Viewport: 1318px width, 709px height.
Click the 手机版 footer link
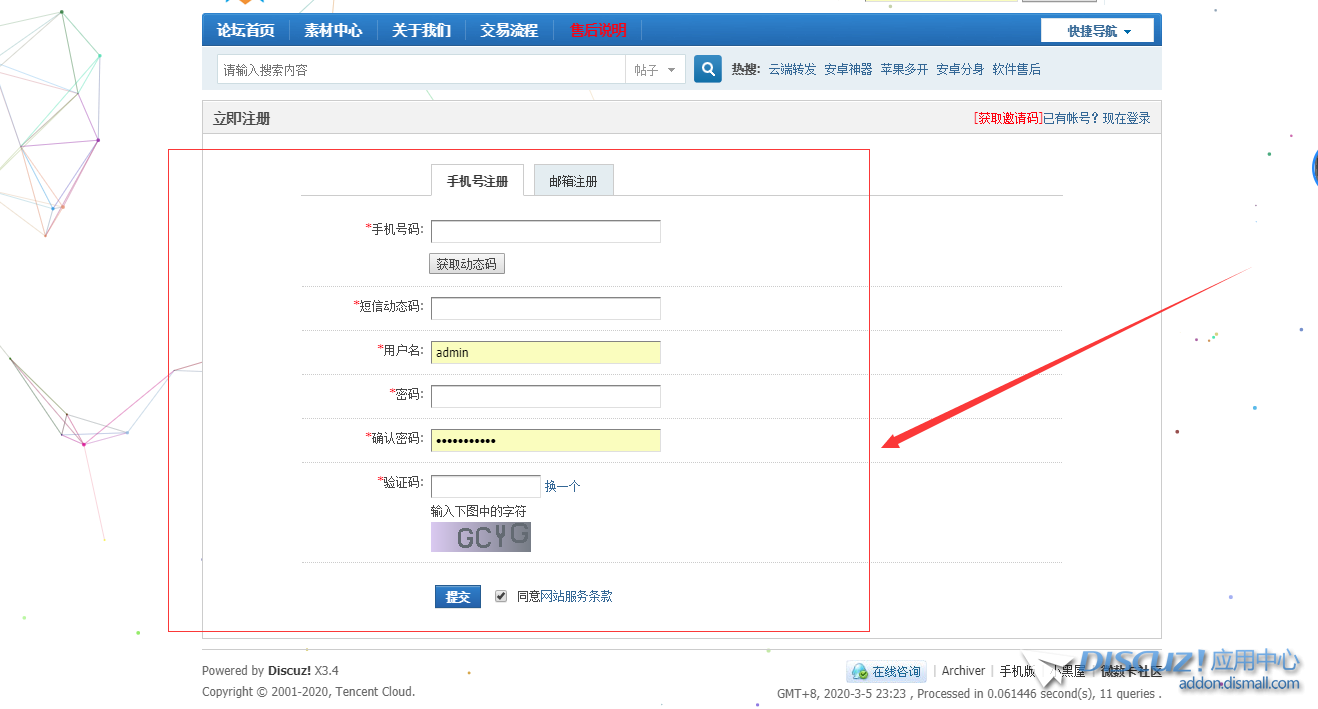coord(1018,671)
